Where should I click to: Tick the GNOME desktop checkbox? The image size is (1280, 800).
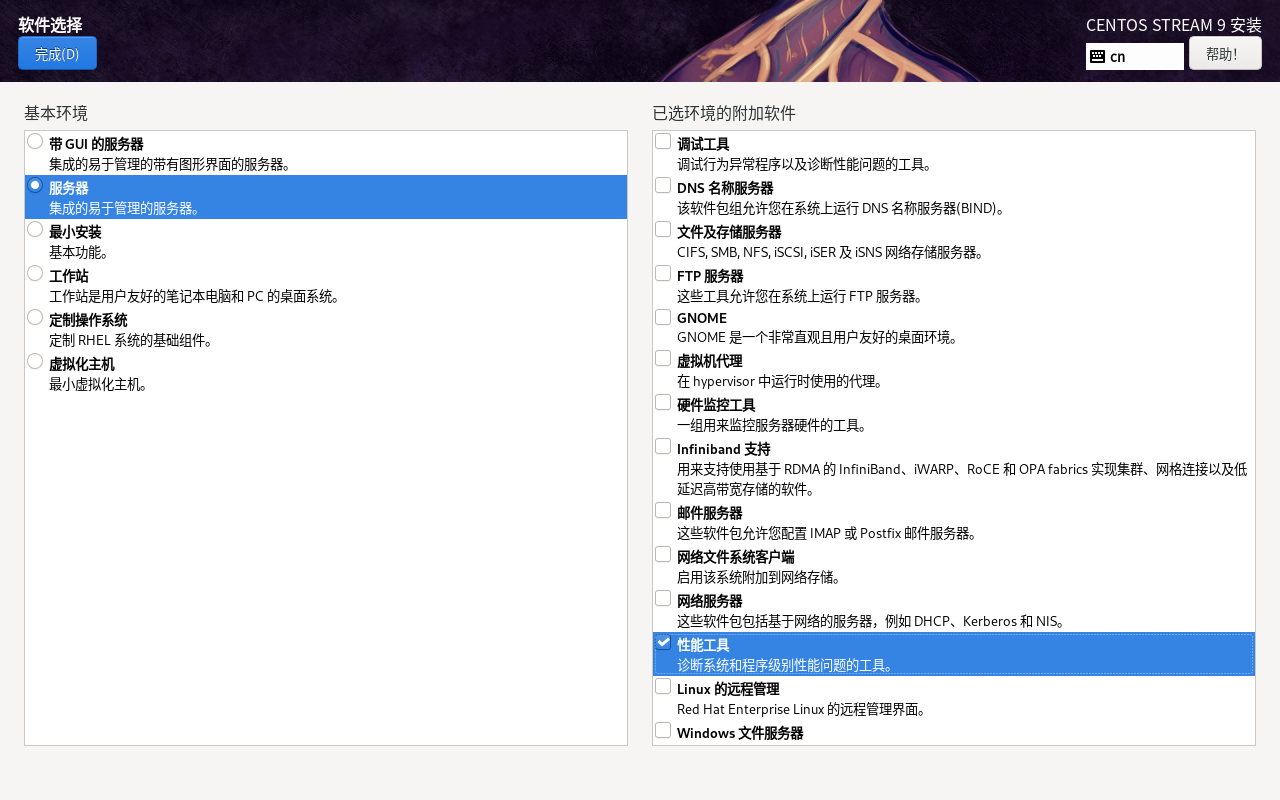(x=663, y=316)
